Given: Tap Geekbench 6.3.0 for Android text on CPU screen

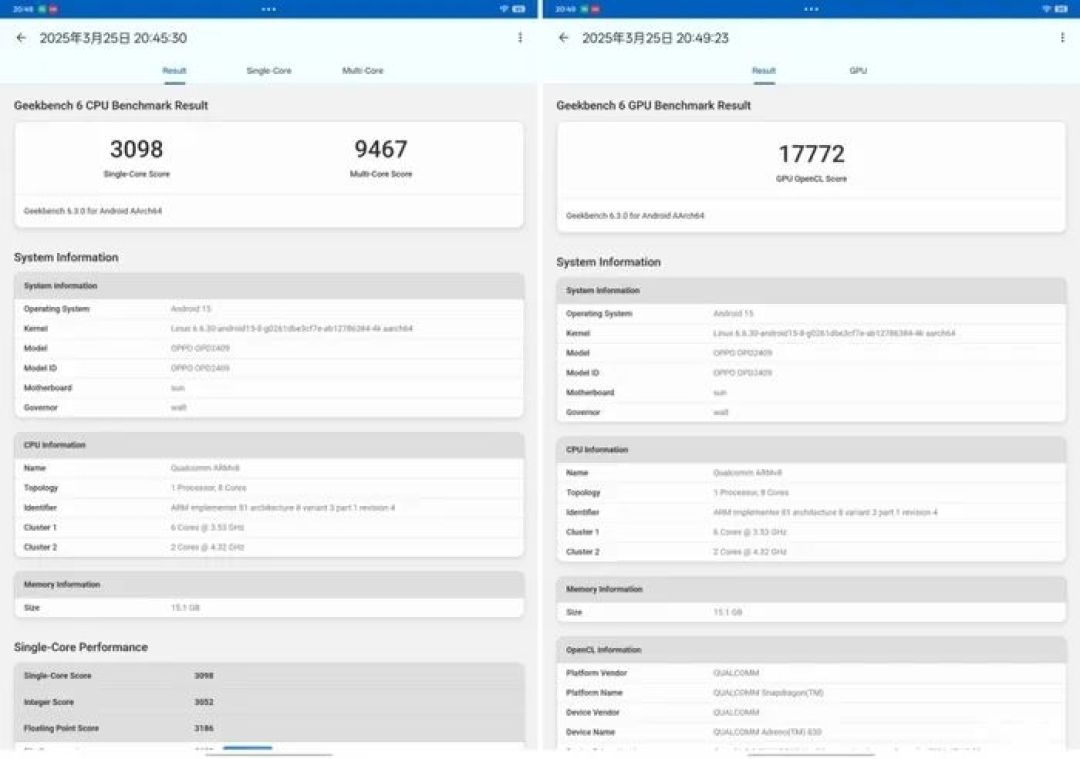Looking at the screenshot, I should coord(93,211).
